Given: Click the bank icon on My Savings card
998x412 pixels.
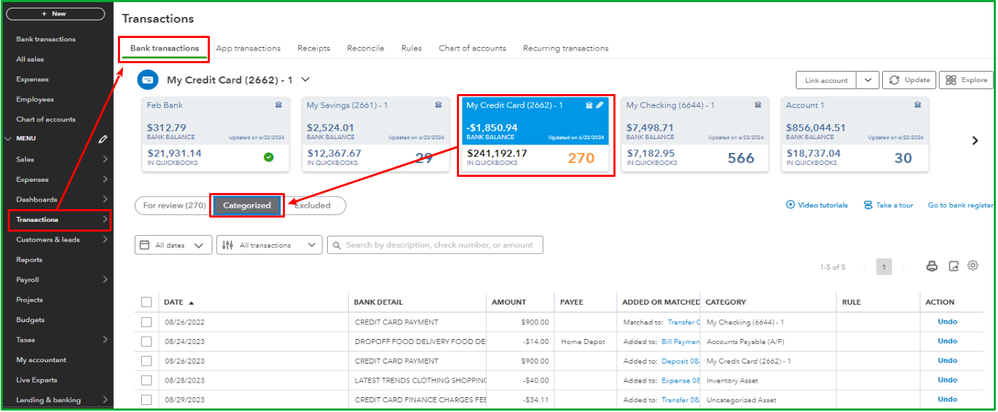Looking at the screenshot, I should point(438,105).
